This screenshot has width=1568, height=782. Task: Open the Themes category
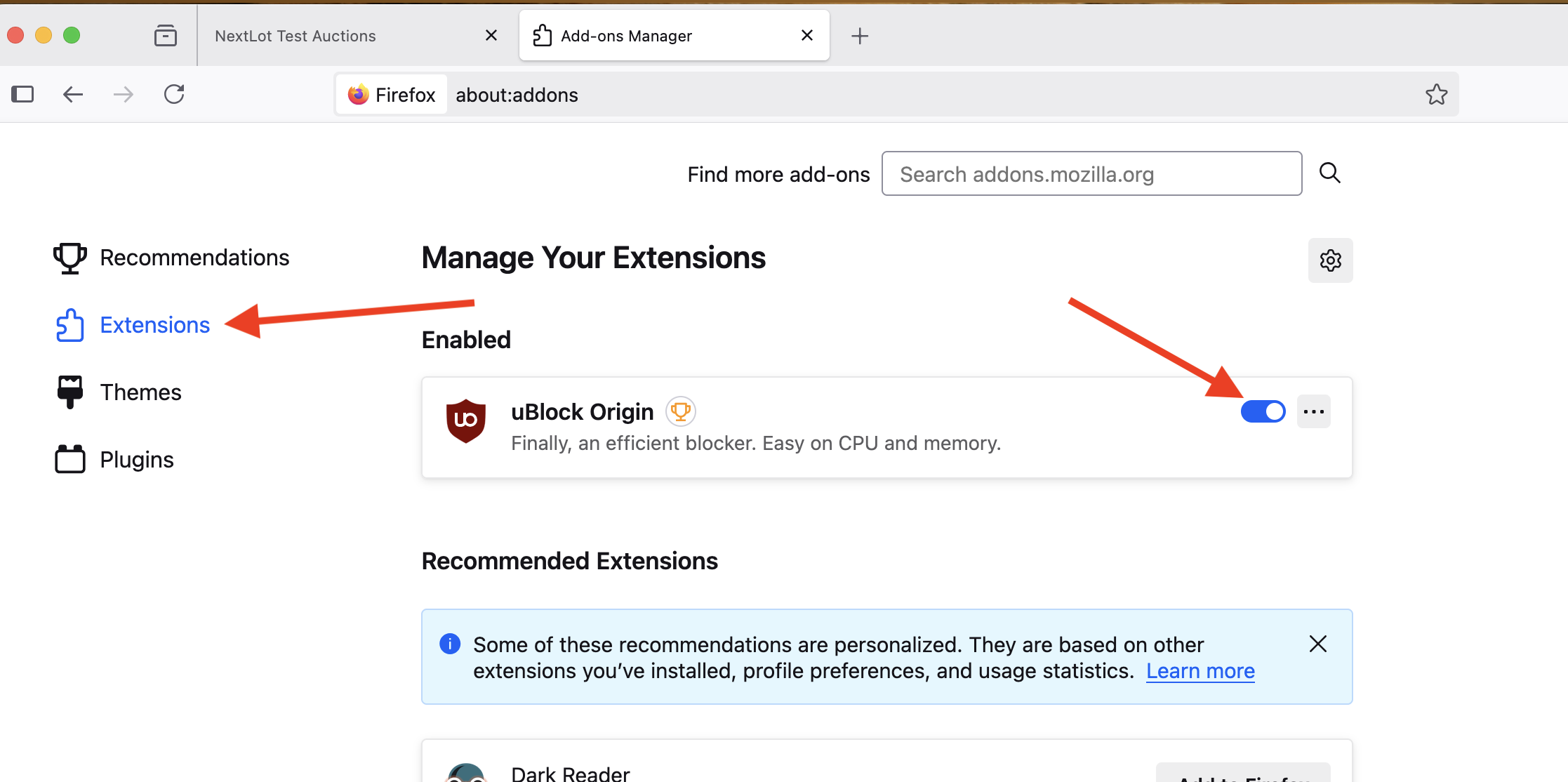coord(119,392)
